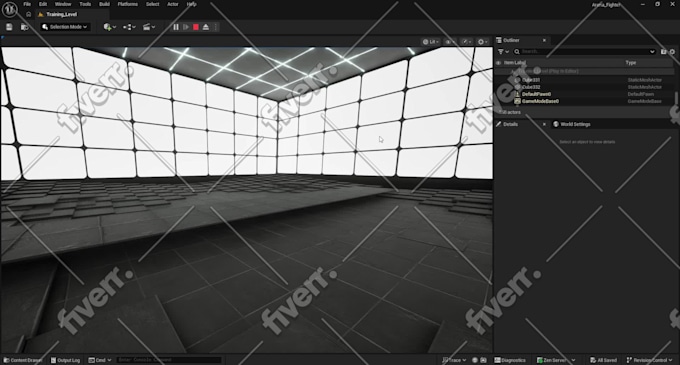Close the Outliner tab
The height and width of the screenshot is (365, 680).
pos(544,40)
